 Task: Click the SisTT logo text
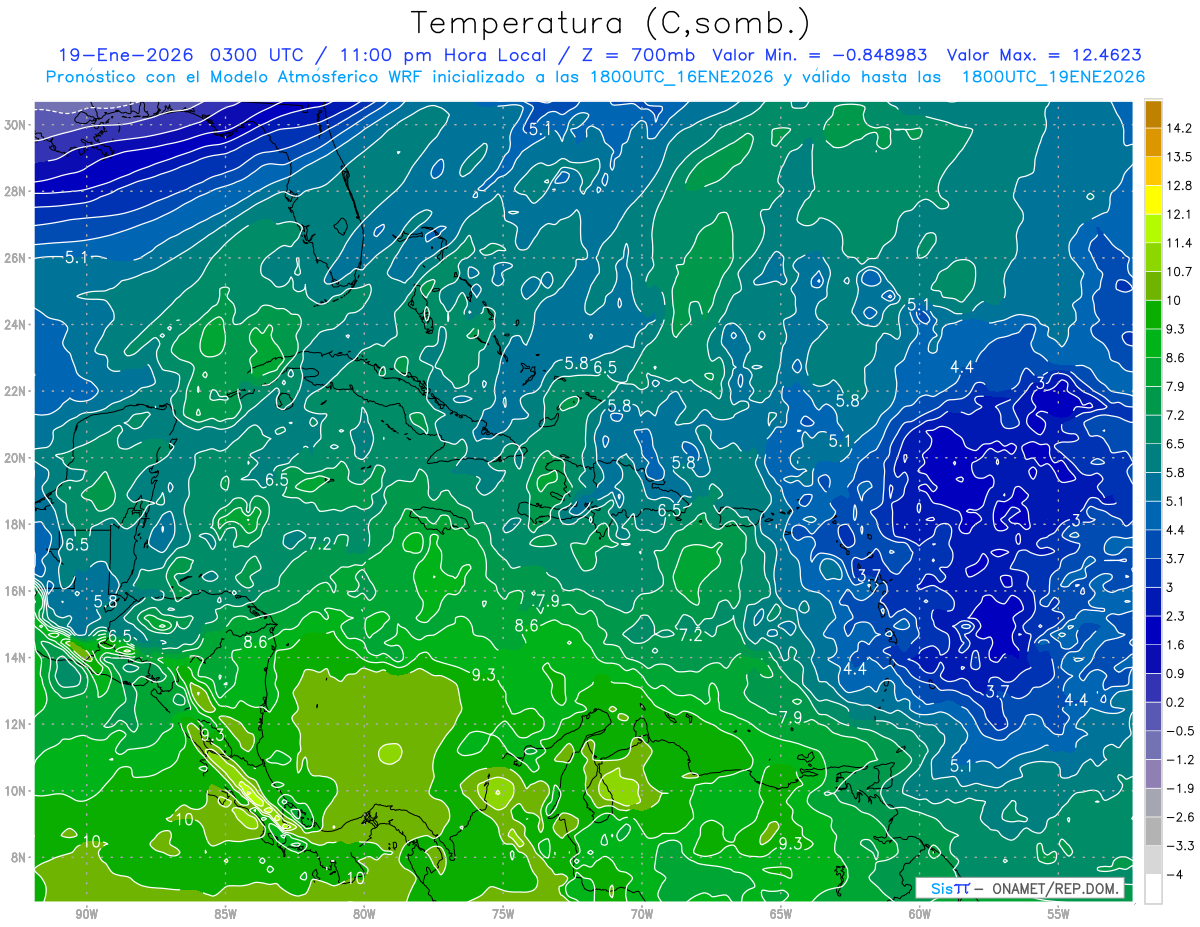click(950, 889)
